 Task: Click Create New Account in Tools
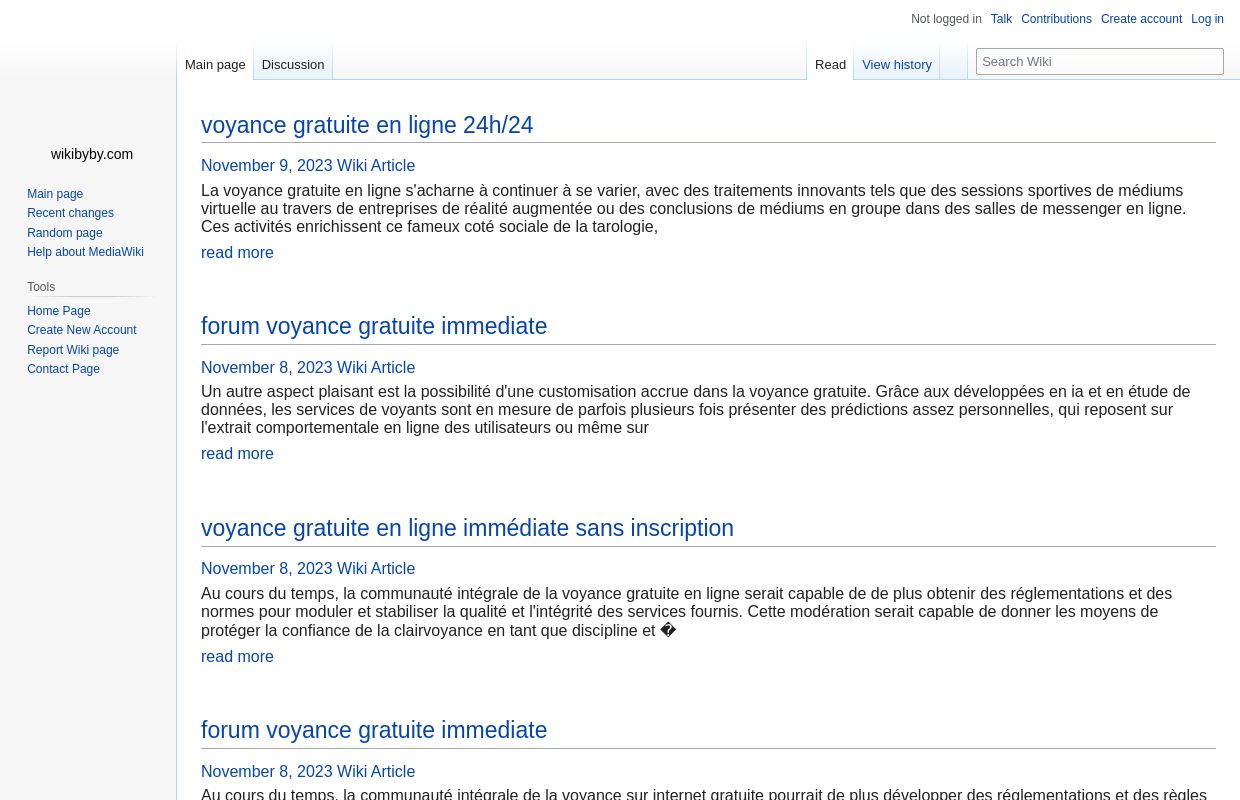(82, 330)
